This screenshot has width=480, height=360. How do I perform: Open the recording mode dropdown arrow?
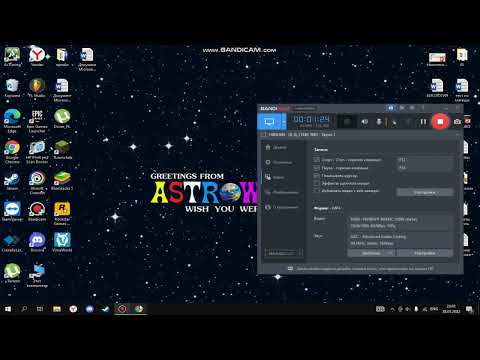pos(284,122)
